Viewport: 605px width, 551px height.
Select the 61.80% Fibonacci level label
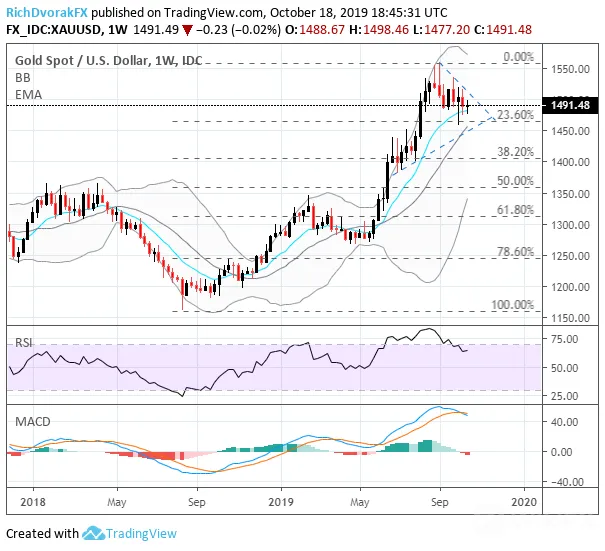[515, 210]
